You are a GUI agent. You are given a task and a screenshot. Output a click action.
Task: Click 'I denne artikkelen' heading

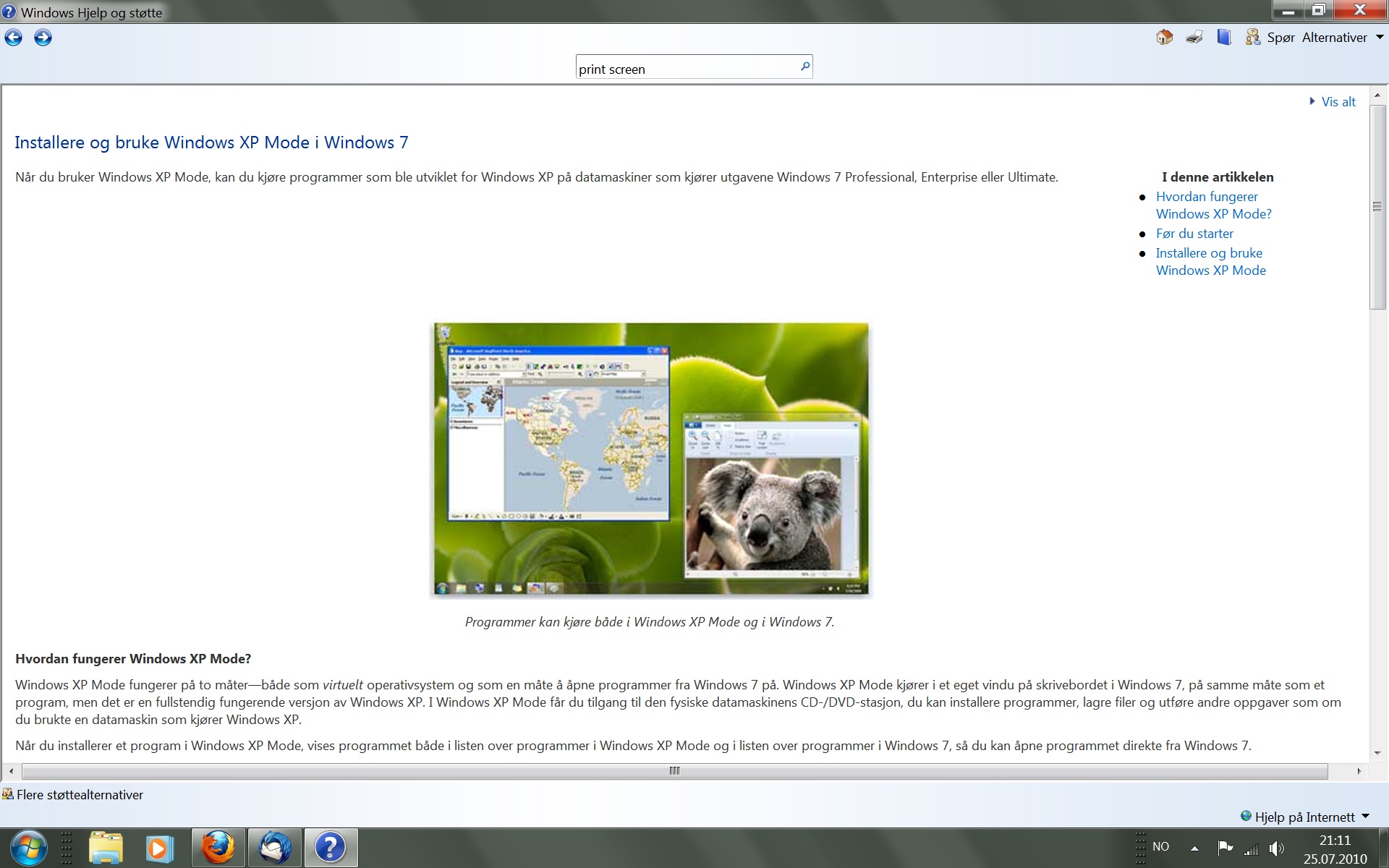(1218, 177)
